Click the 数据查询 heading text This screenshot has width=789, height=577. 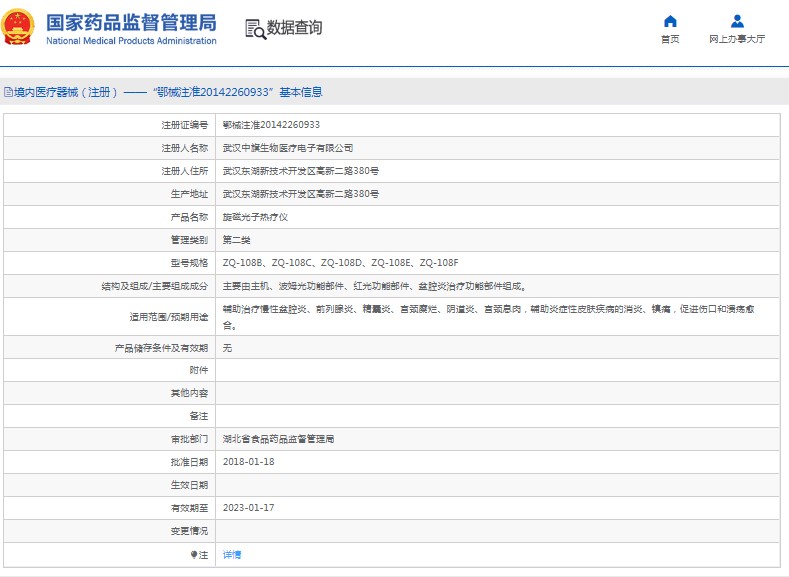coord(294,28)
